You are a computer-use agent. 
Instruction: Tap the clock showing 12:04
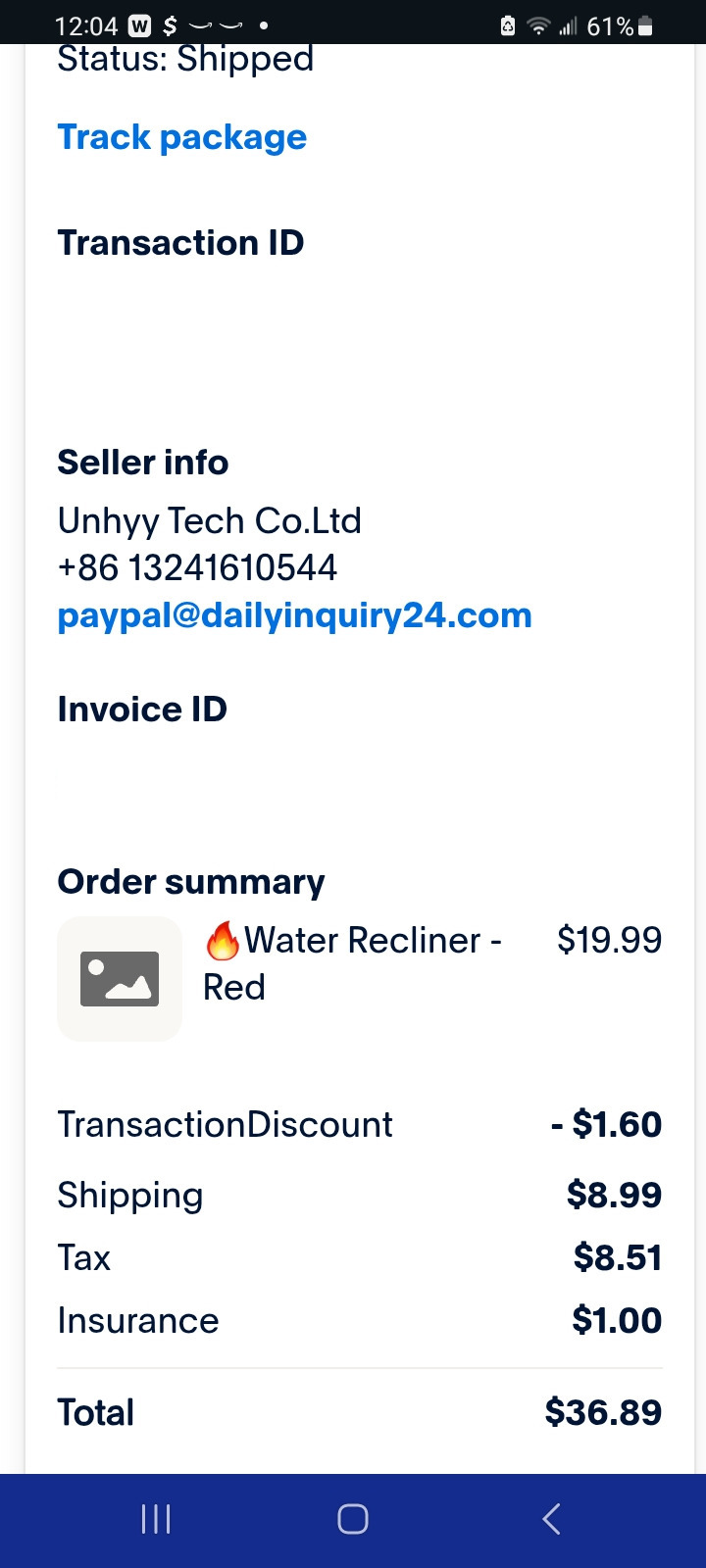[x=86, y=26]
